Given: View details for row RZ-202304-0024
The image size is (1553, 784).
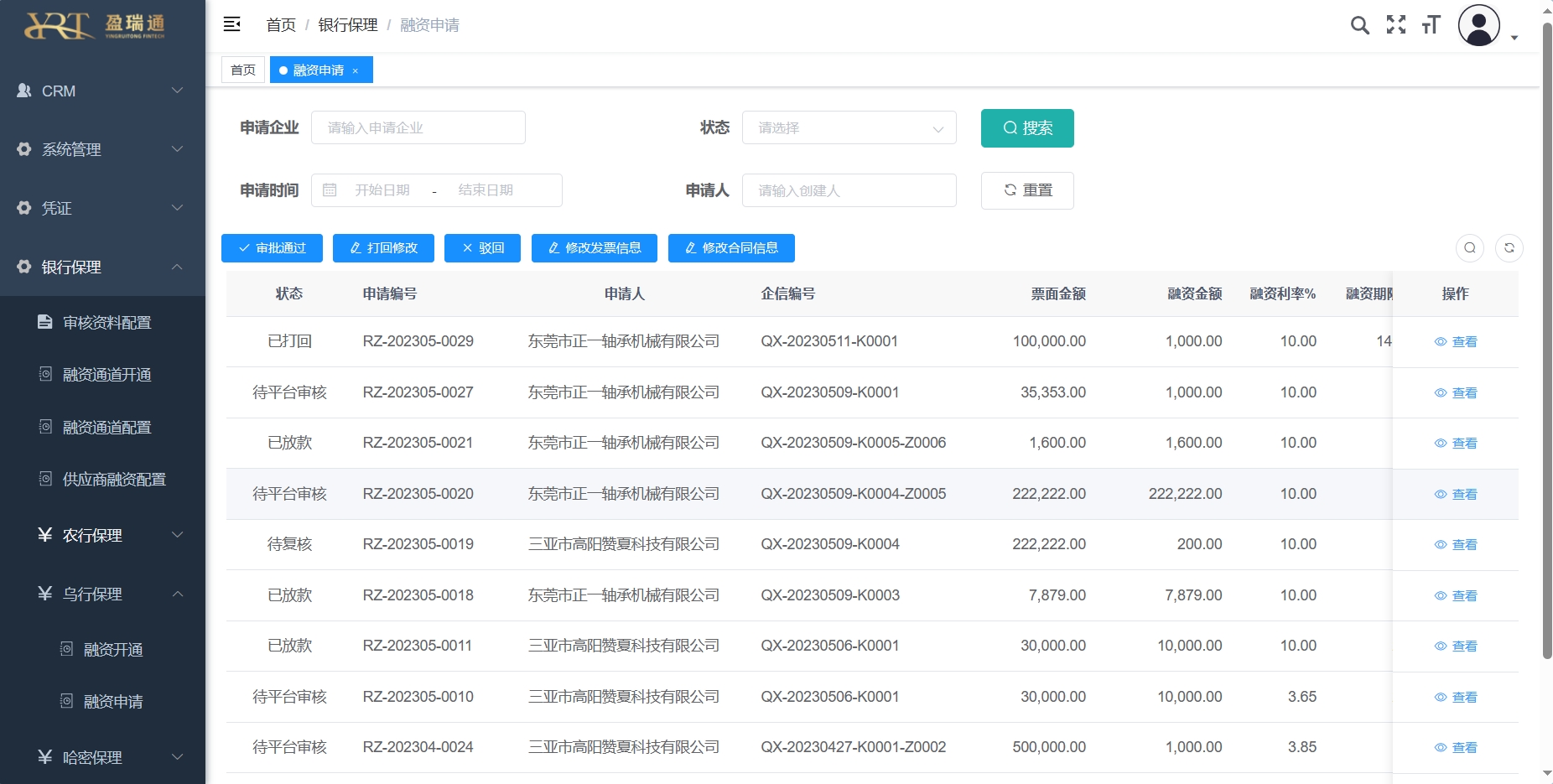Looking at the screenshot, I should coord(1456,747).
